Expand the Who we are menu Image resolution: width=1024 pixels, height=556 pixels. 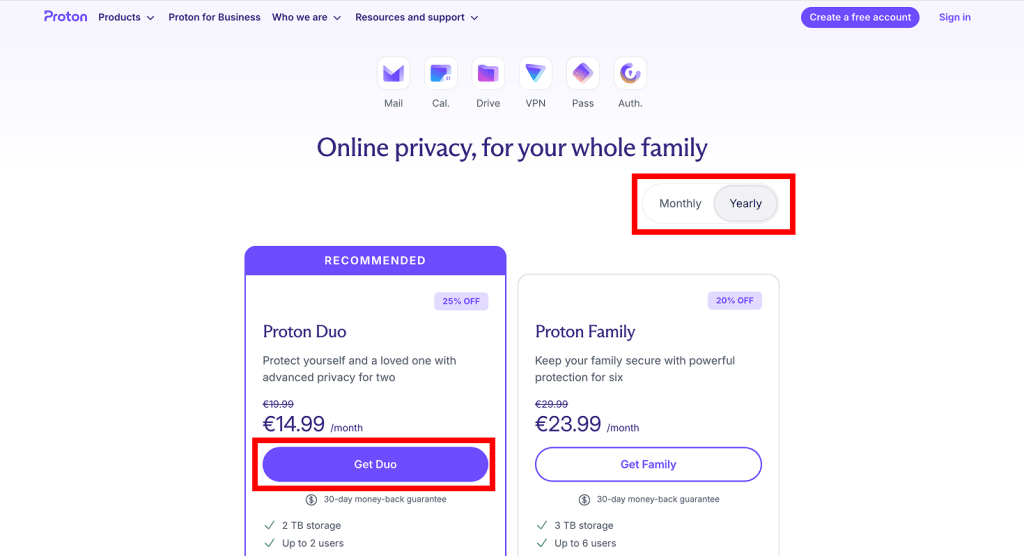(x=306, y=17)
